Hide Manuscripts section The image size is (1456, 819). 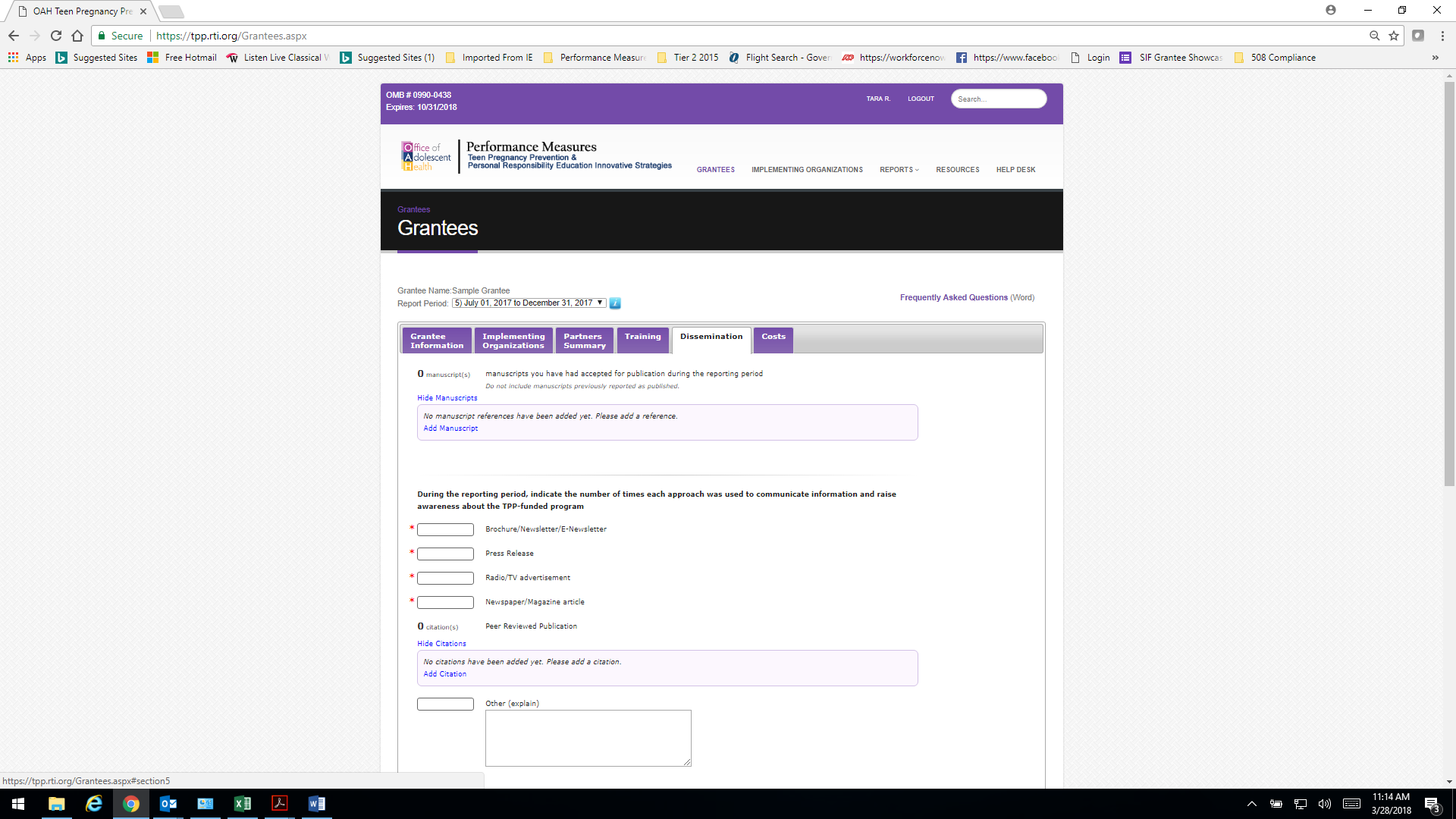447,398
